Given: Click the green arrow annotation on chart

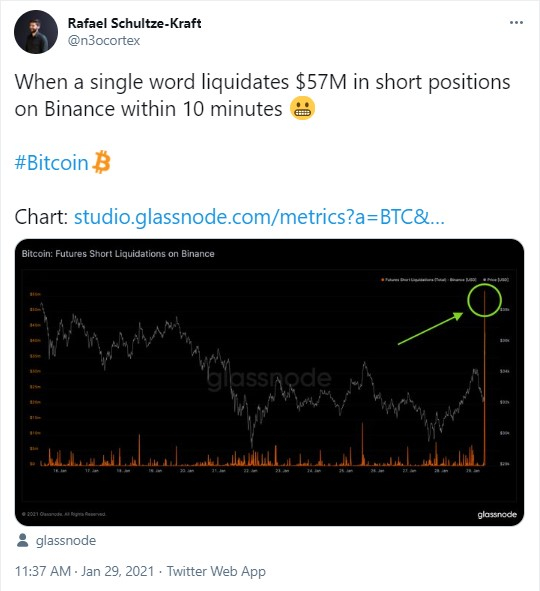Looking at the screenshot, I should click(430, 328).
